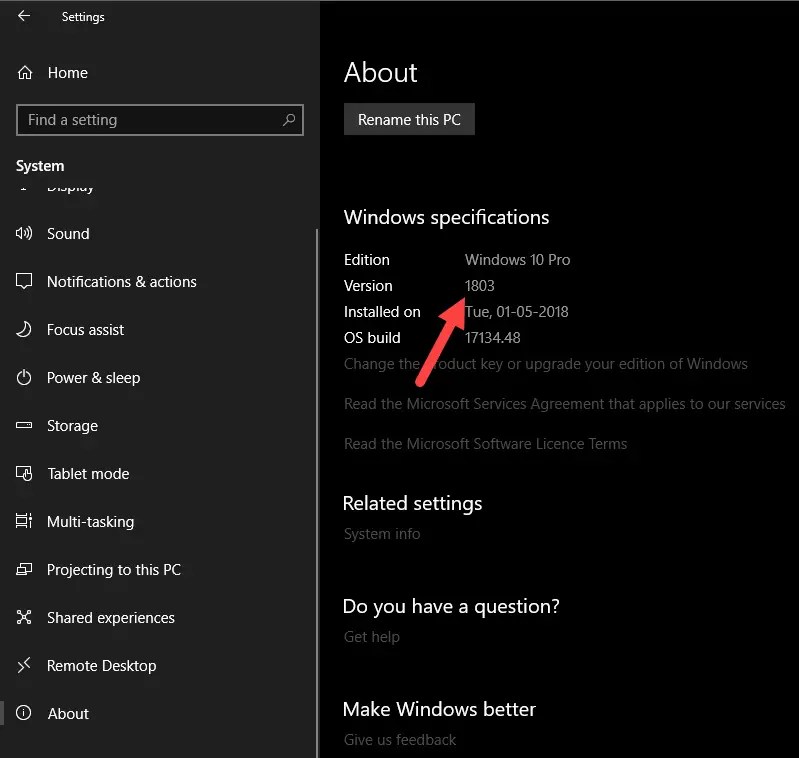This screenshot has height=758, width=799.
Task: Click the Shared experiences icon
Action: coord(24,617)
